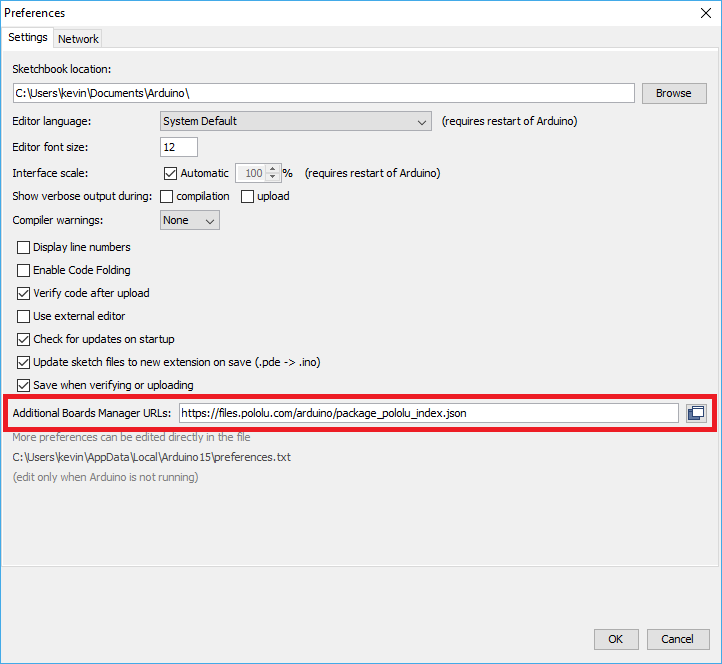Toggle Automatic interface scale checkbox

click(170, 173)
